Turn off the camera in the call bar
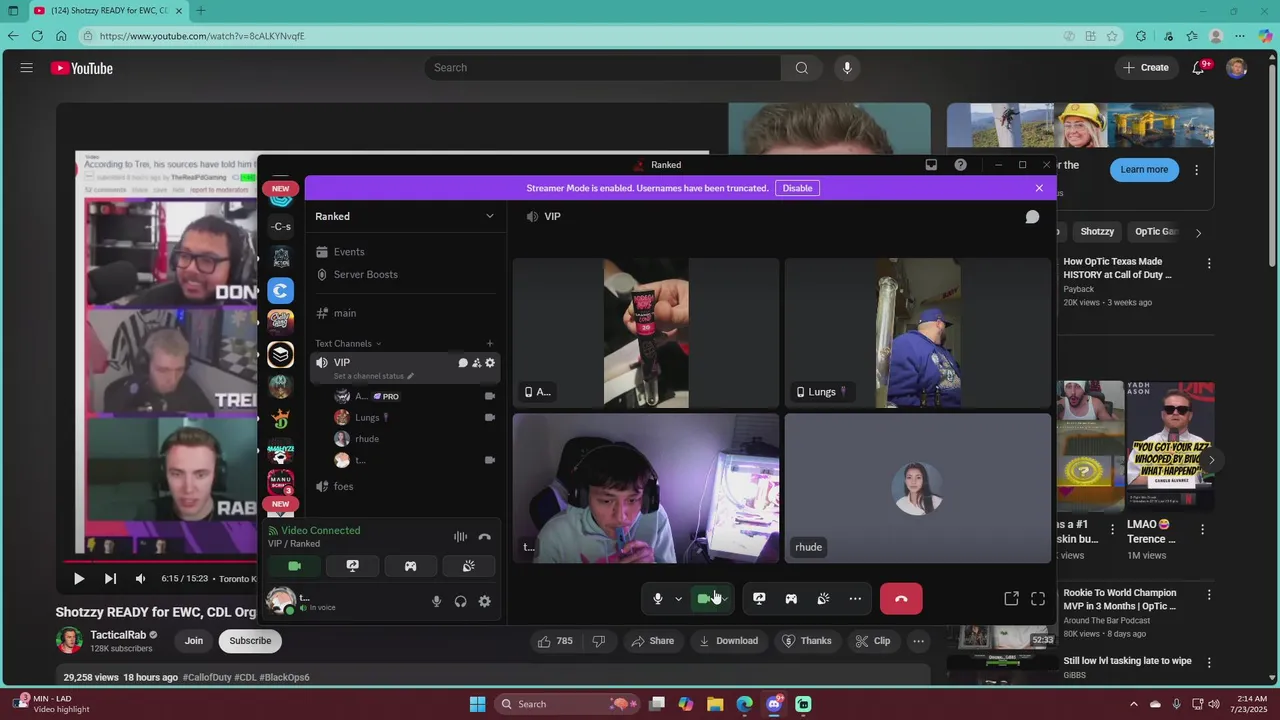The height and width of the screenshot is (720, 1280). coord(704,599)
